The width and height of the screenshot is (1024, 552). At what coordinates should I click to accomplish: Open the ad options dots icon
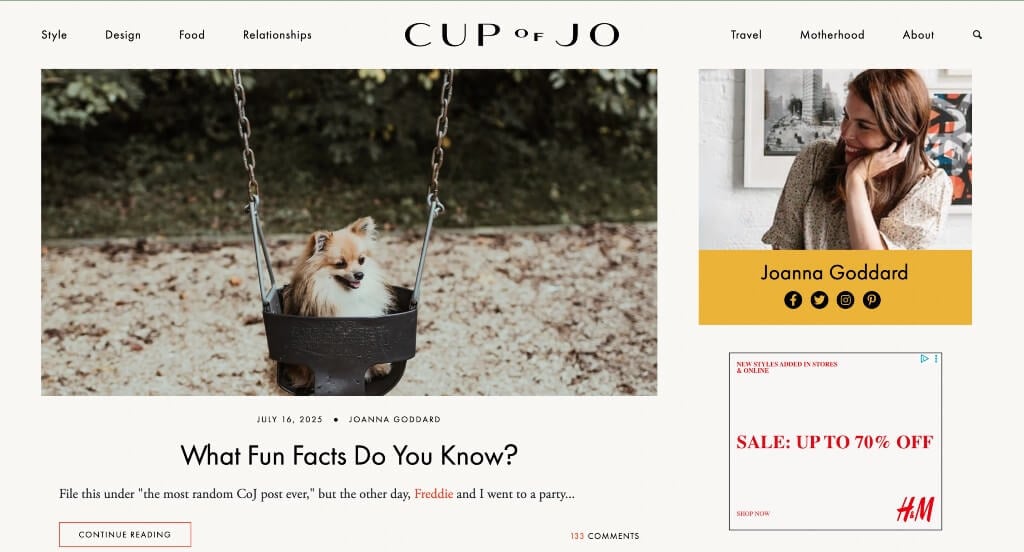(936, 359)
